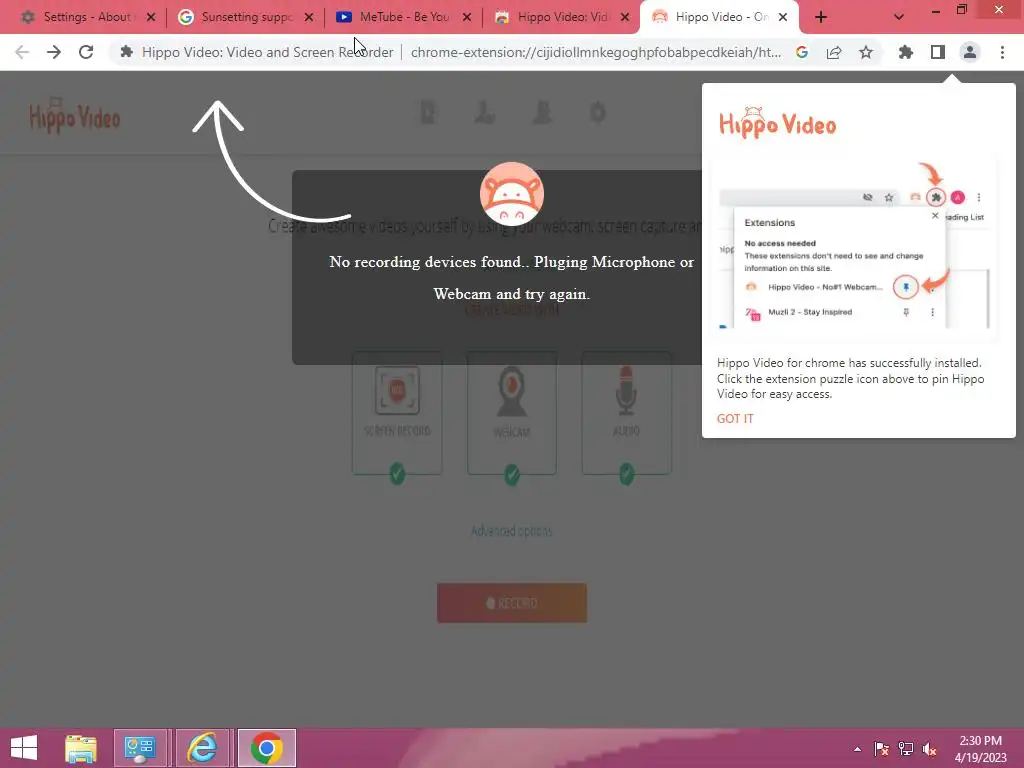
Task: Click the muted speaker volume icon
Action: [x=930, y=749]
